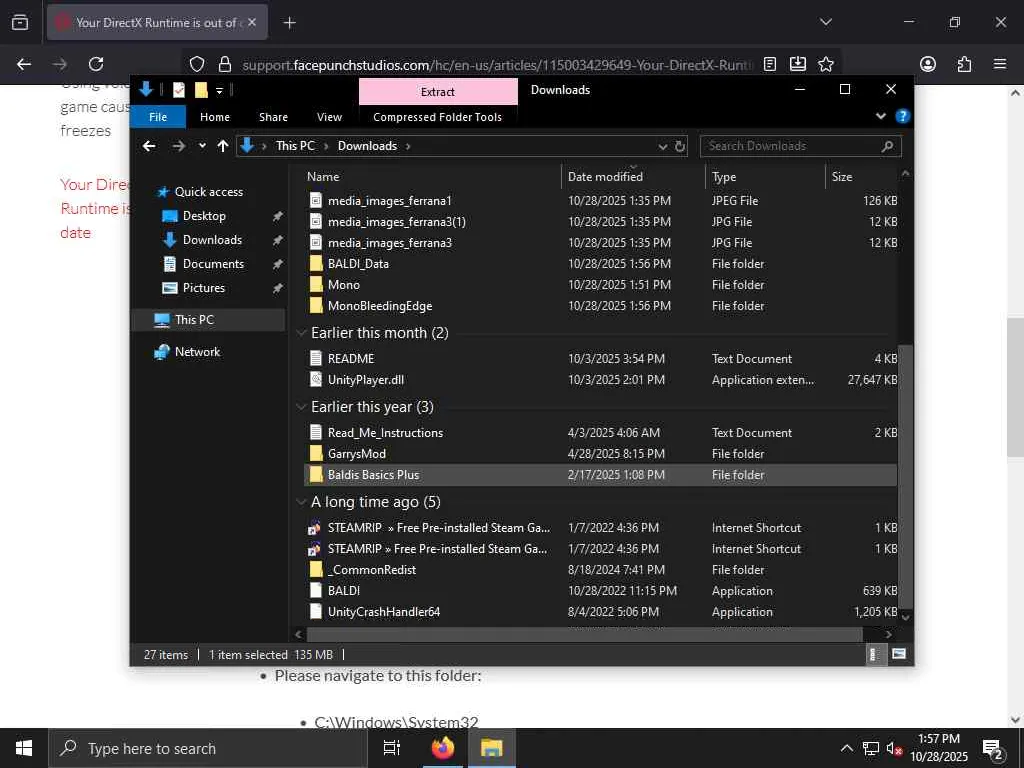Switch to the Share ribbon tab
This screenshot has width=1024, height=768.
tap(273, 117)
